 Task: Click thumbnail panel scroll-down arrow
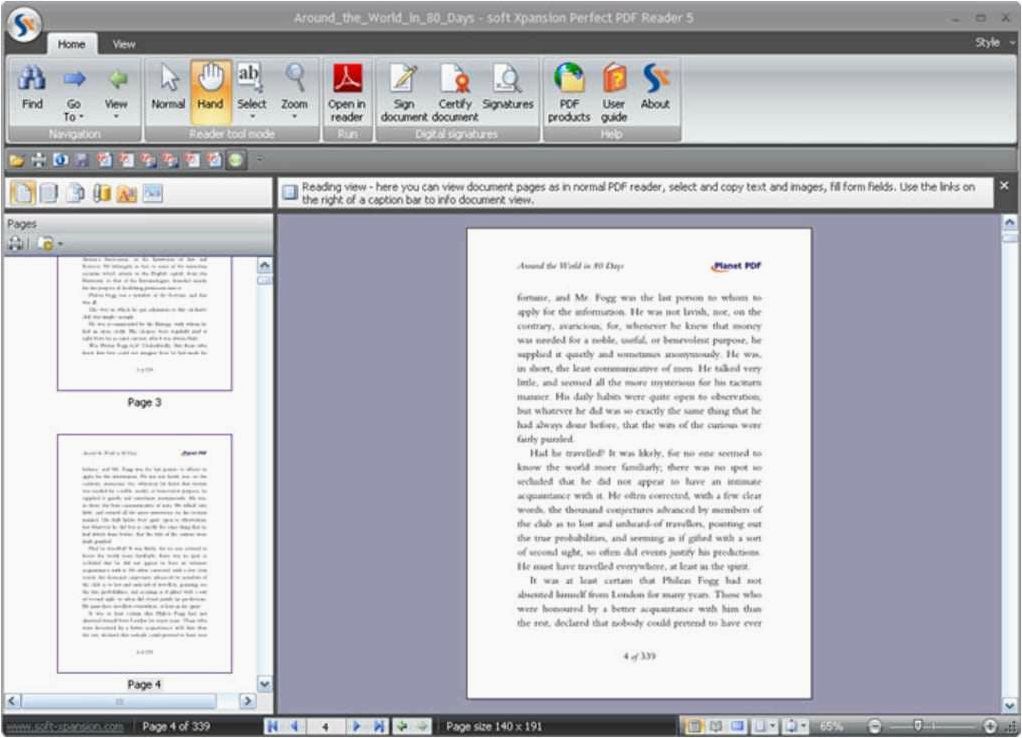265,684
